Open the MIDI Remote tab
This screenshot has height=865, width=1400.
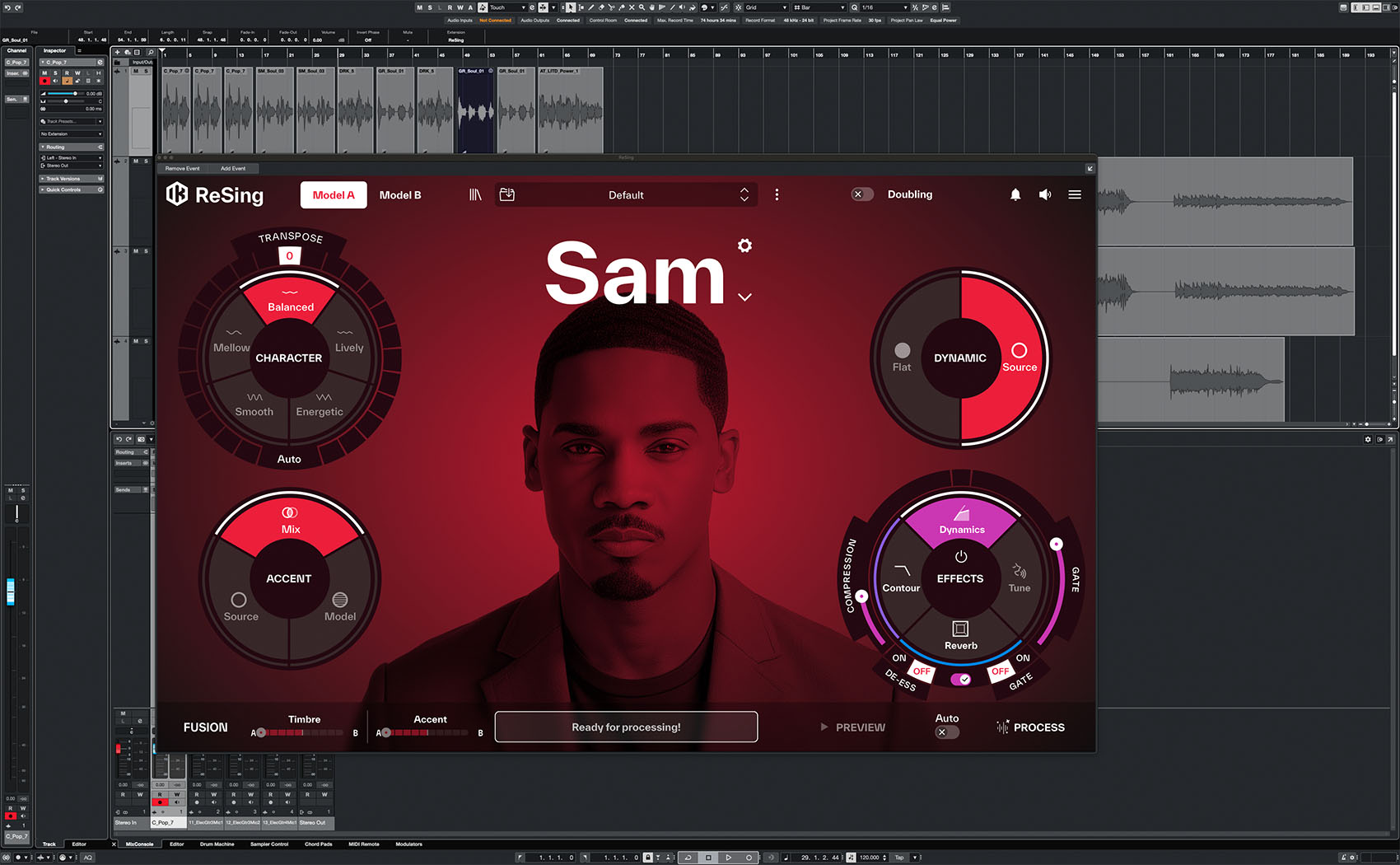364,844
